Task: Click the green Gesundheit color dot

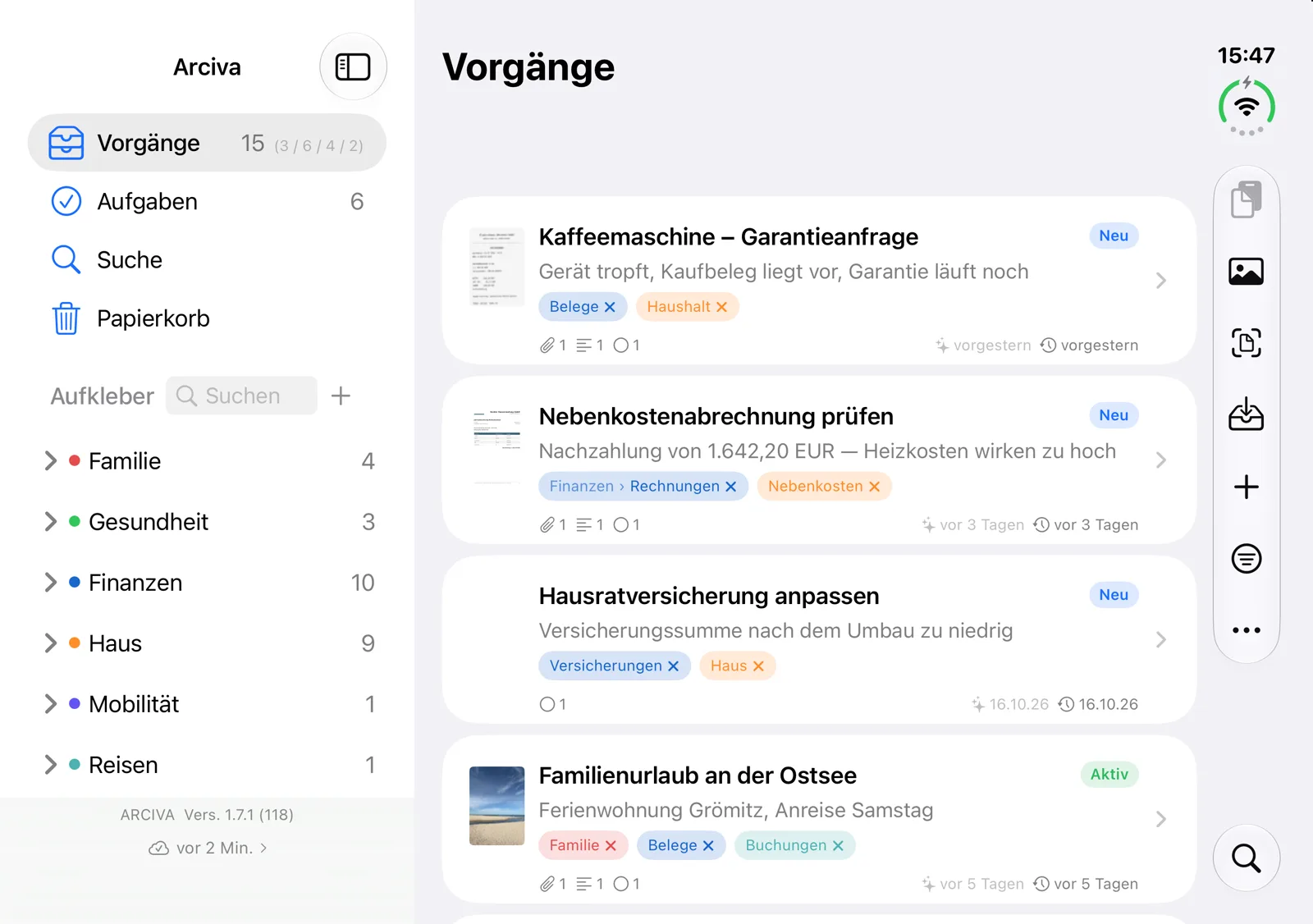Action: click(75, 522)
